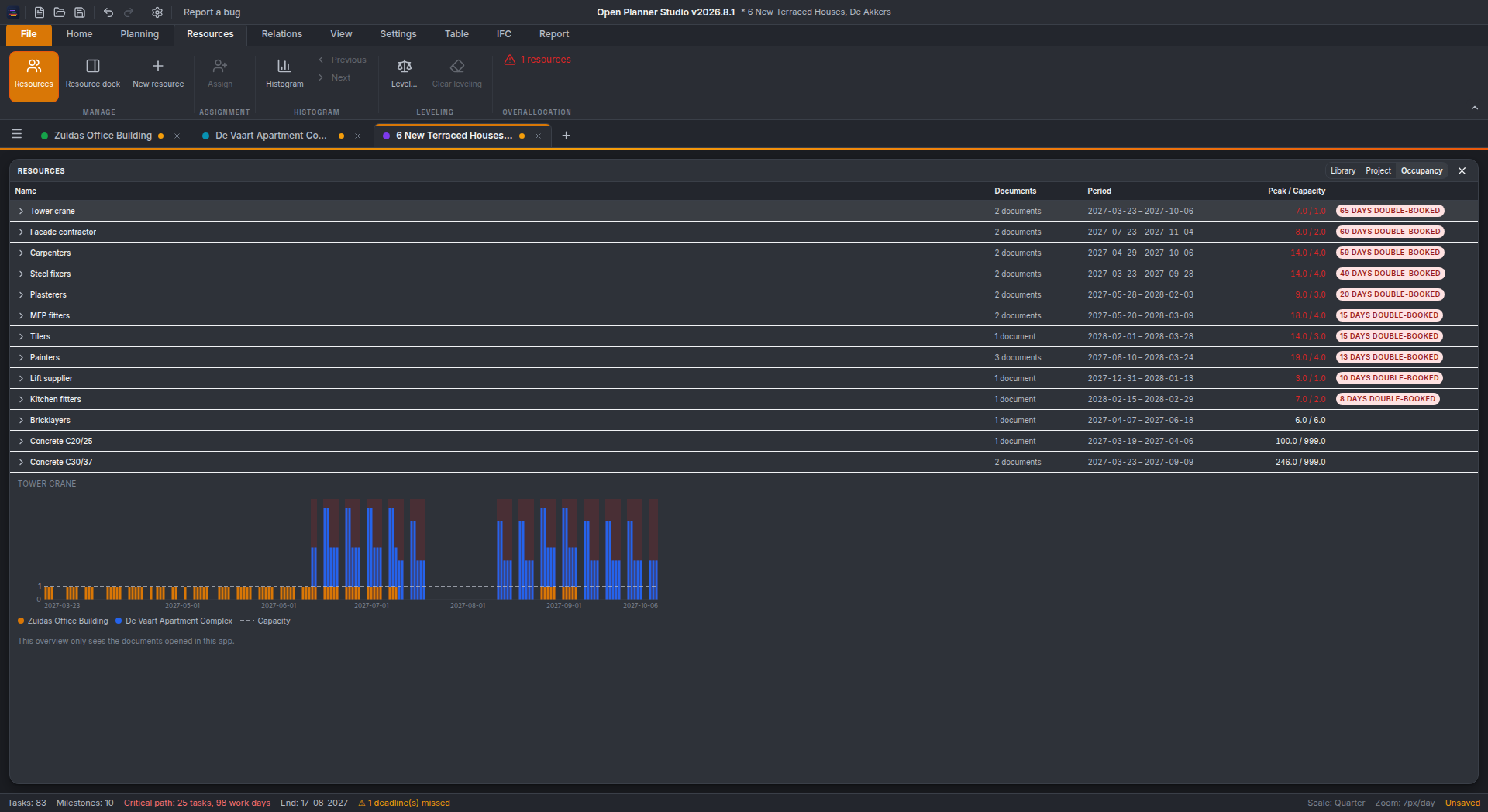Click Zuidas Office Building orange legend swatch
The height and width of the screenshot is (812, 1488).
pos(21,621)
